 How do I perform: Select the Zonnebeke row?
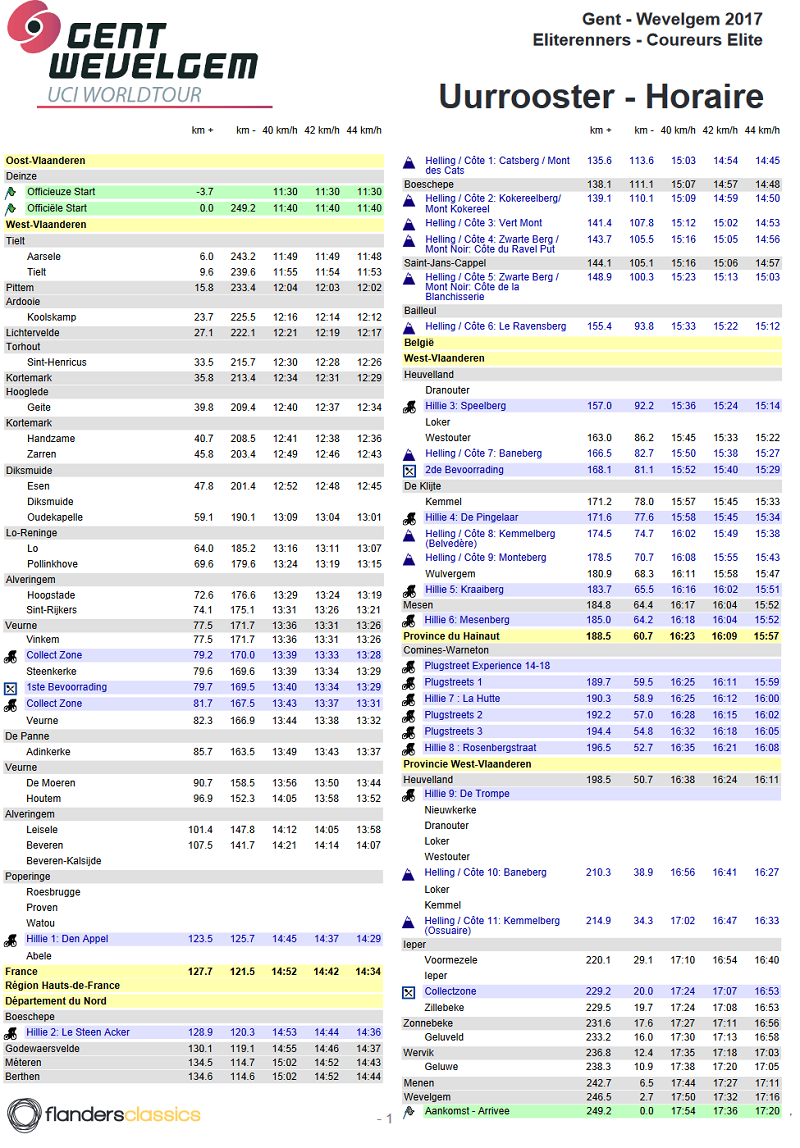[591, 1023]
